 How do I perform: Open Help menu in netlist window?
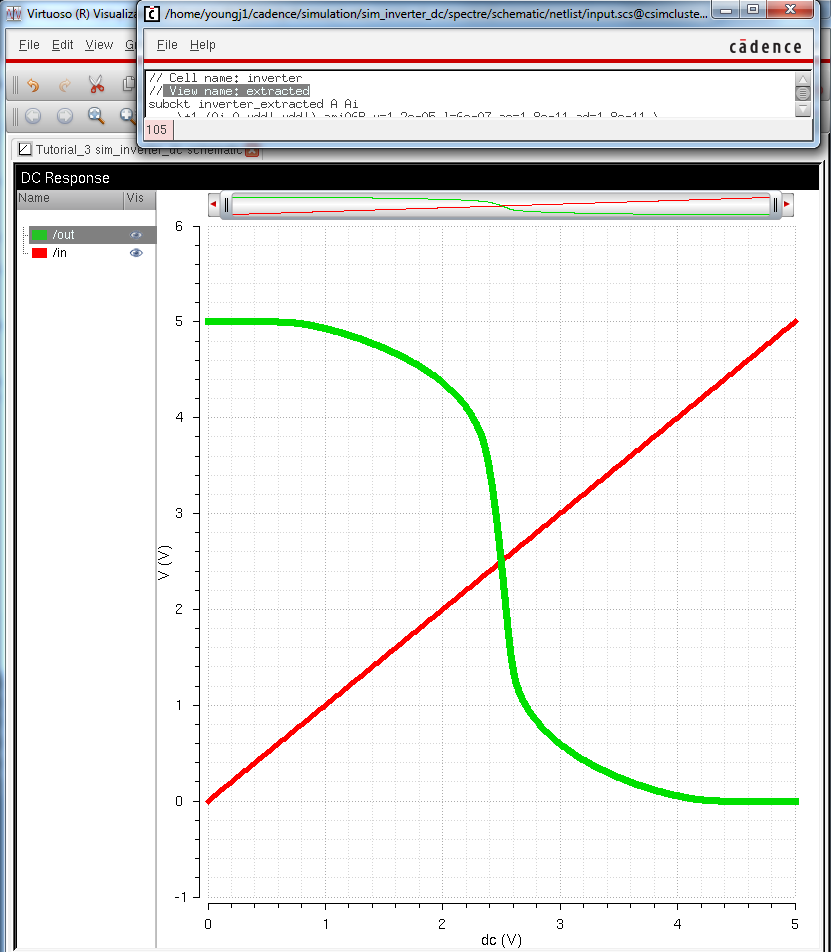coord(203,45)
